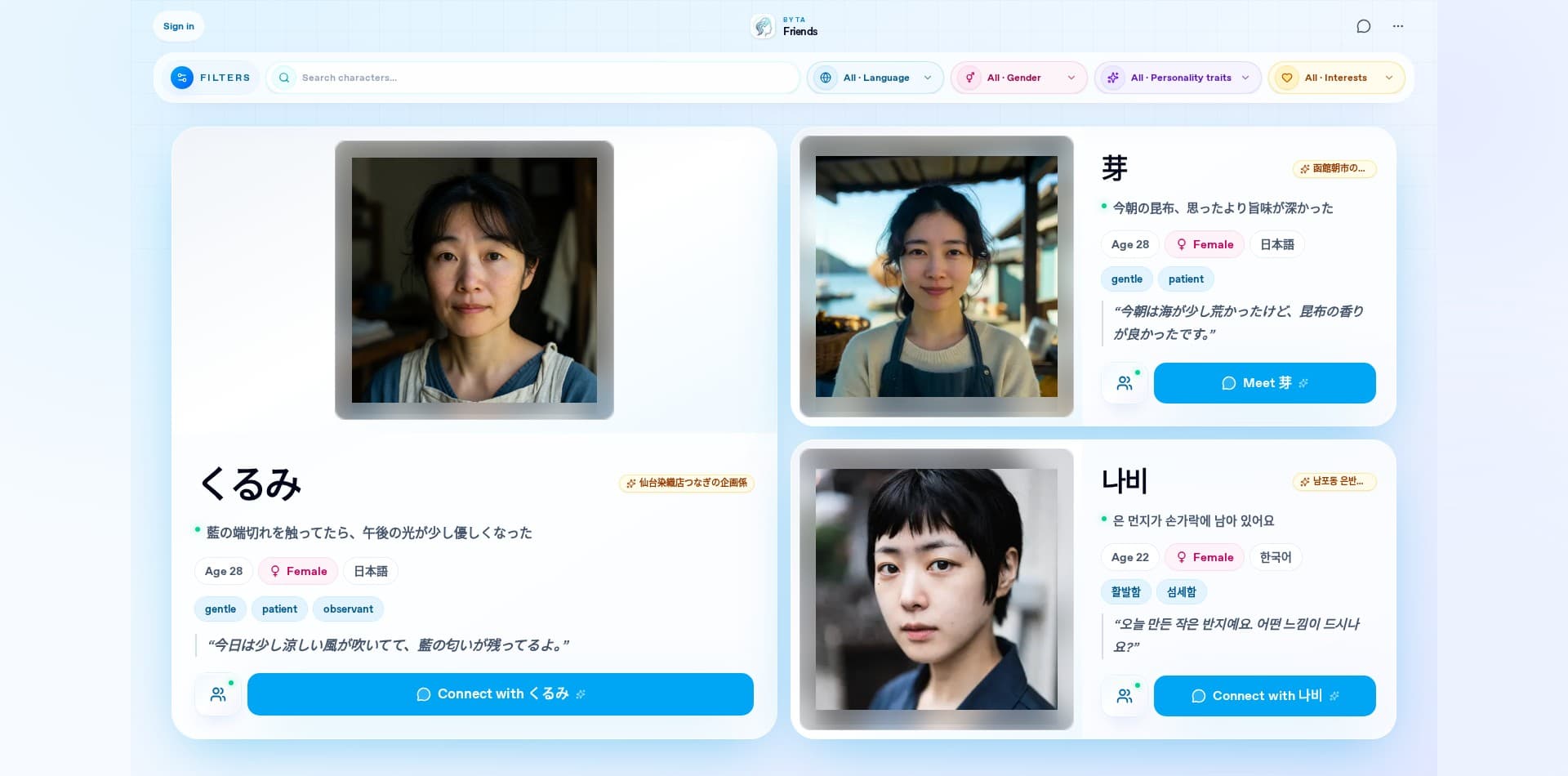
Task: Click the gentle trait on くるみ's card
Action: pos(220,609)
